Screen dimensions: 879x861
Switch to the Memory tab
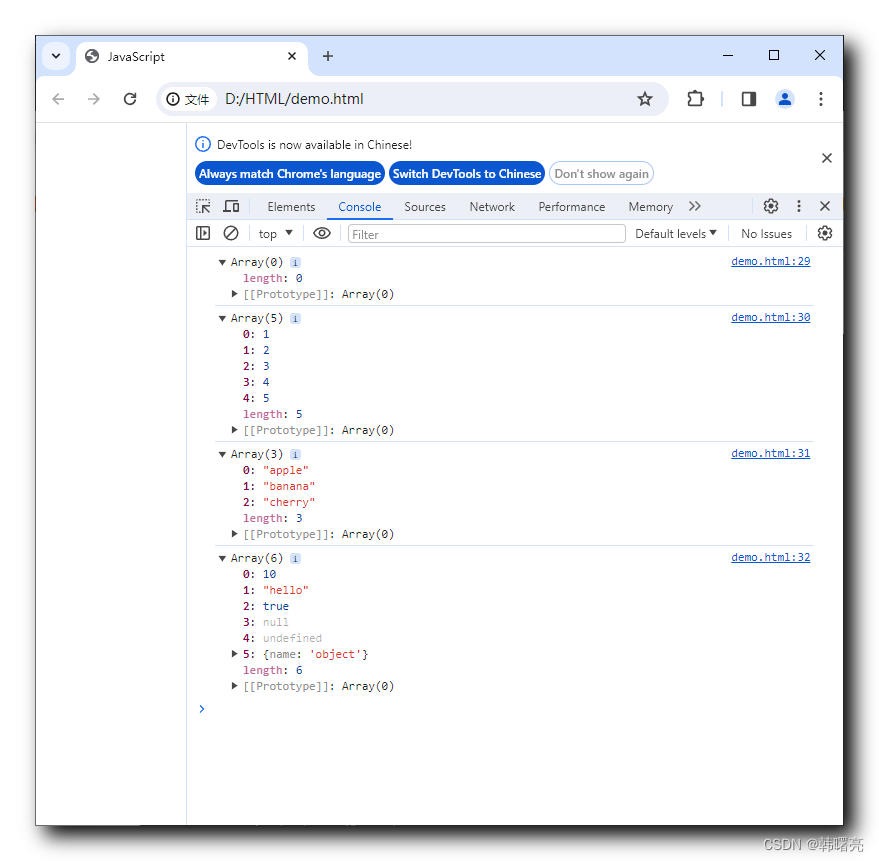(651, 207)
